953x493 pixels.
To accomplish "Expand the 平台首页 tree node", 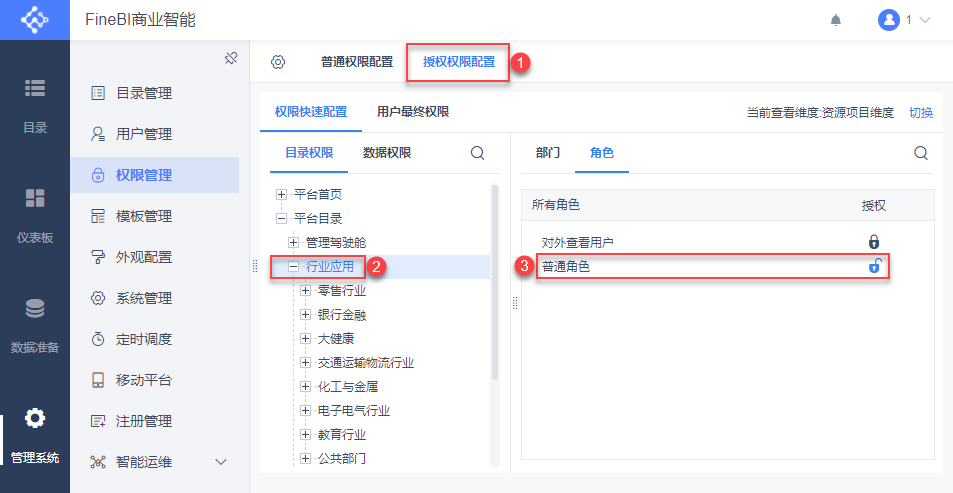I will (x=281, y=195).
